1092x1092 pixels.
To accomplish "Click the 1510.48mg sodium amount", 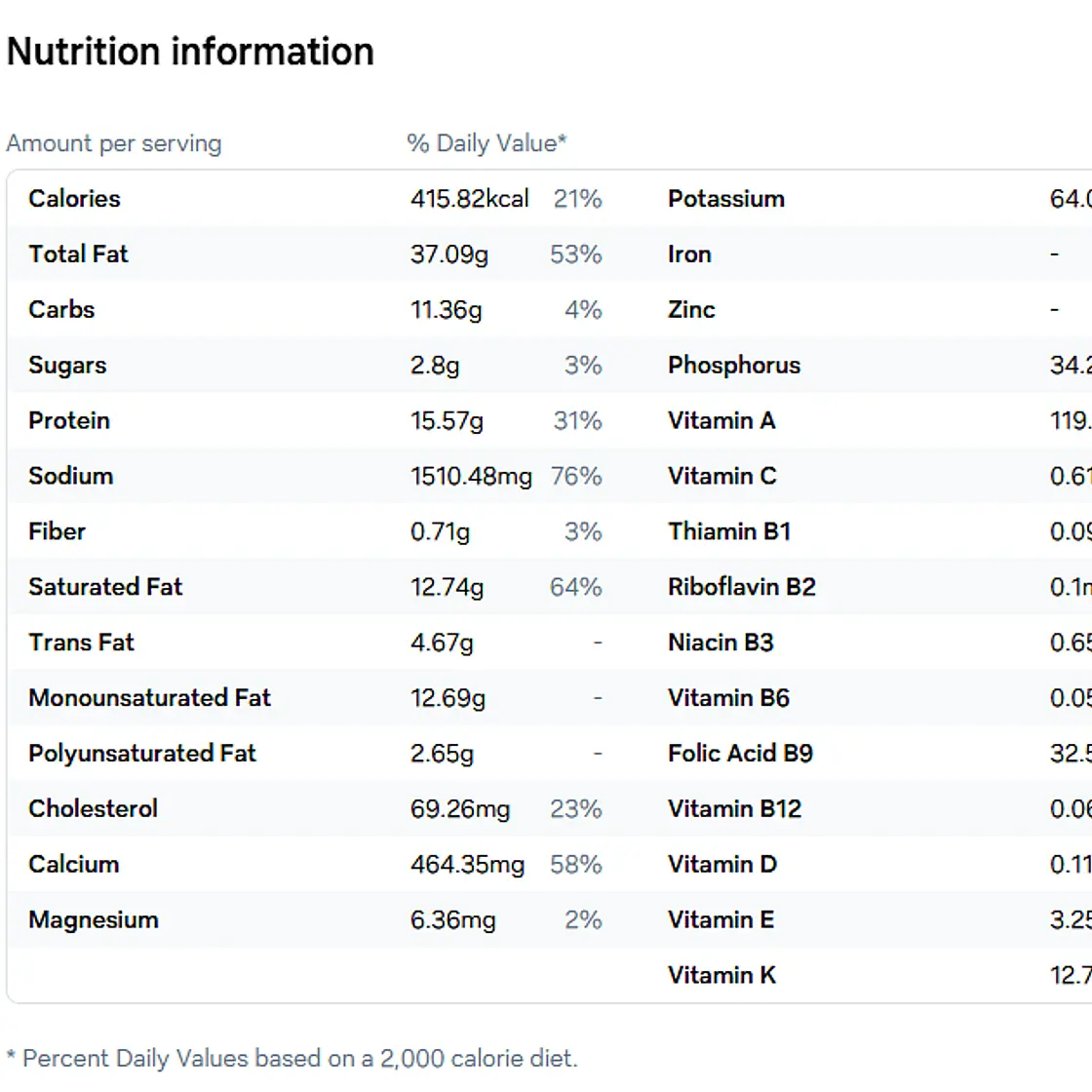I will 471,477.
